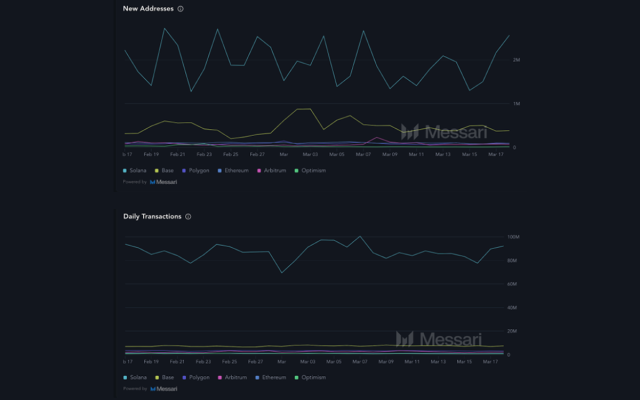Click the Messari logo under Daily Transactions chart
This screenshot has height=400, width=640.
tap(164, 389)
